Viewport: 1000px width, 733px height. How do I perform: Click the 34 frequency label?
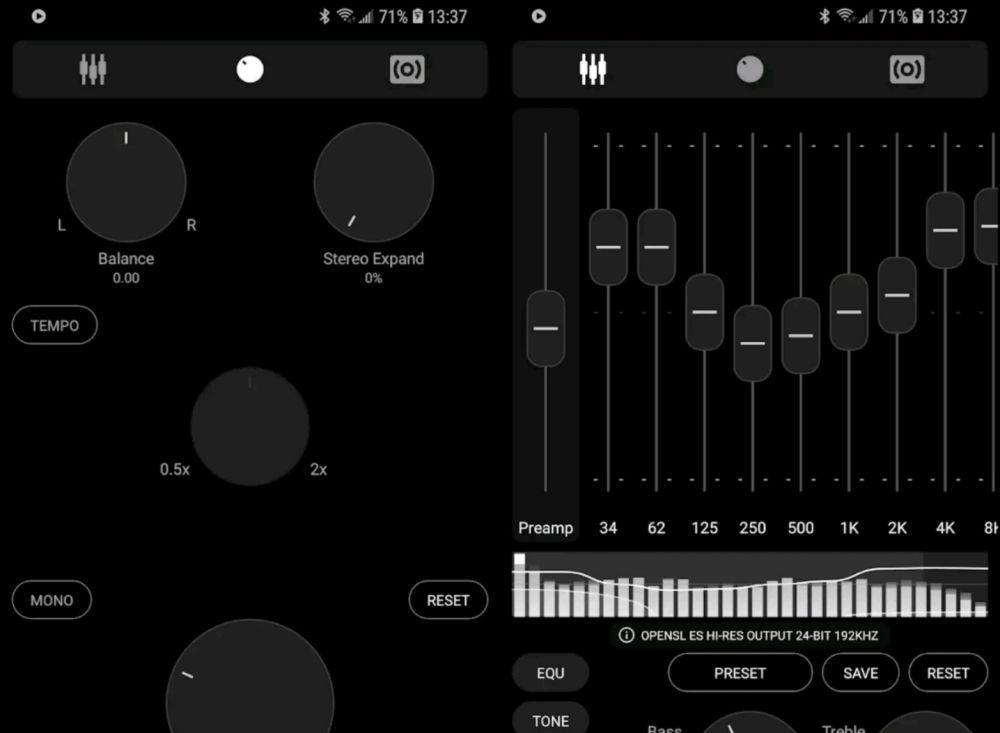click(608, 528)
